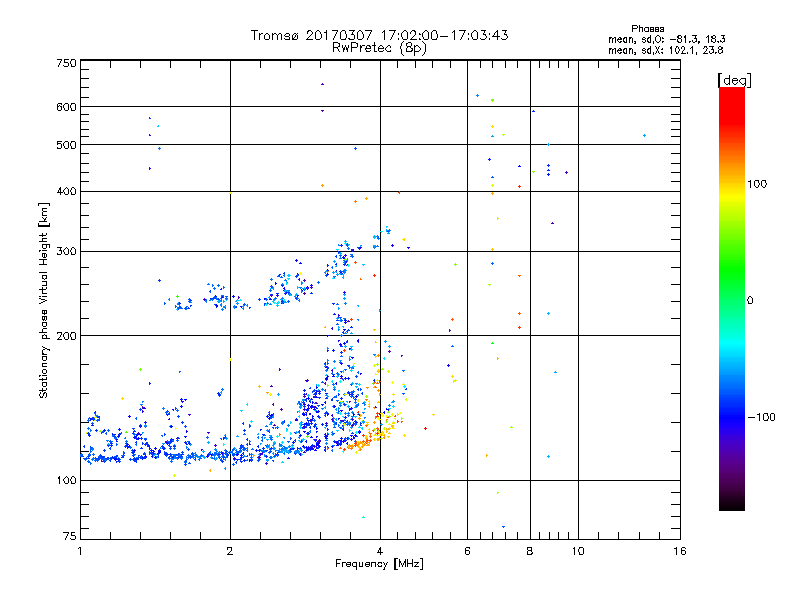This screenshot has height=600, width=800.
Task: Click the y-axis tick label '600'
Action: tap(67, 107)
